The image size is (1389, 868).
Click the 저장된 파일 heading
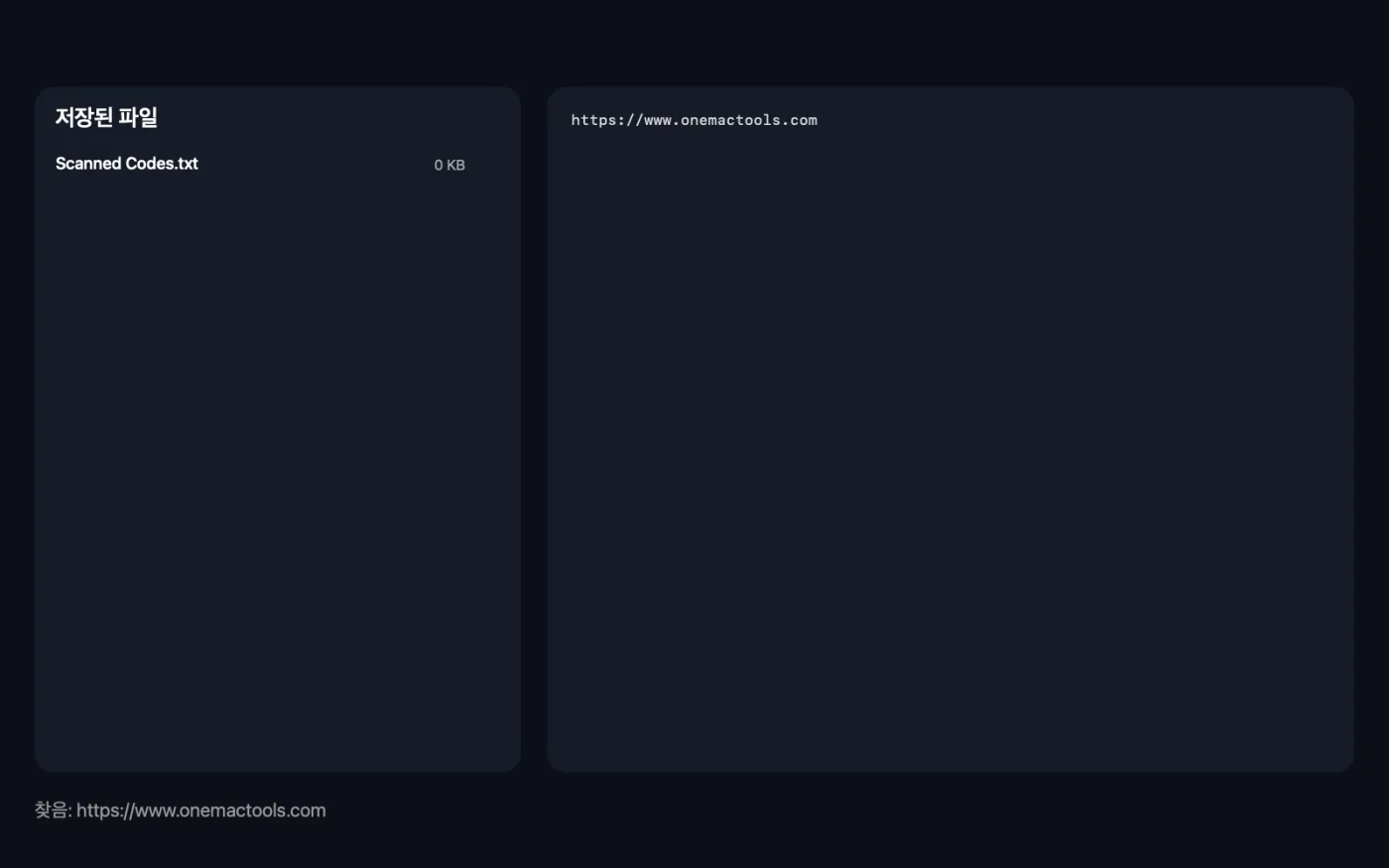click(x=106, y=117)
